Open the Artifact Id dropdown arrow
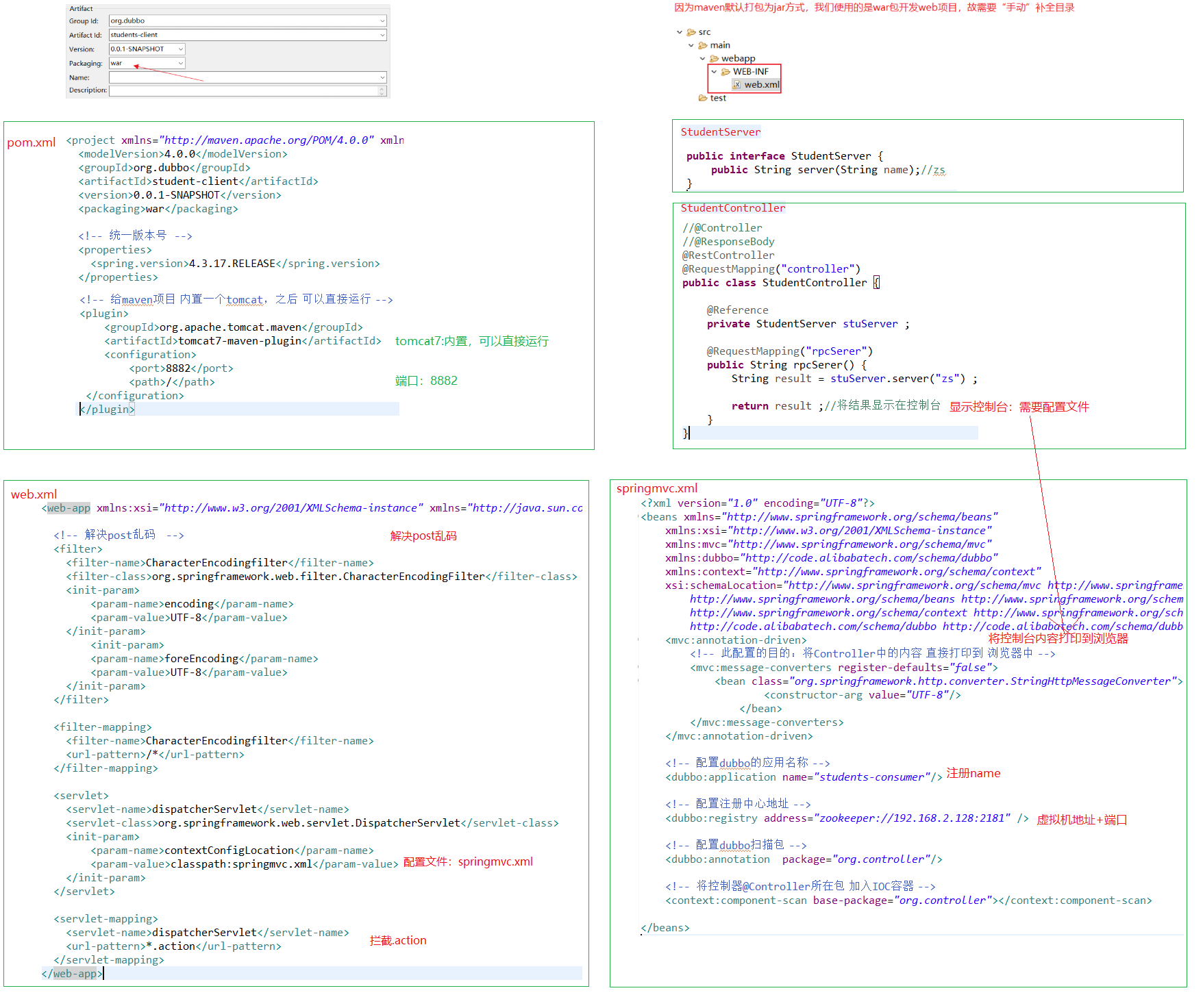This screenshot has width=1203, height=1008. [382, 35]
